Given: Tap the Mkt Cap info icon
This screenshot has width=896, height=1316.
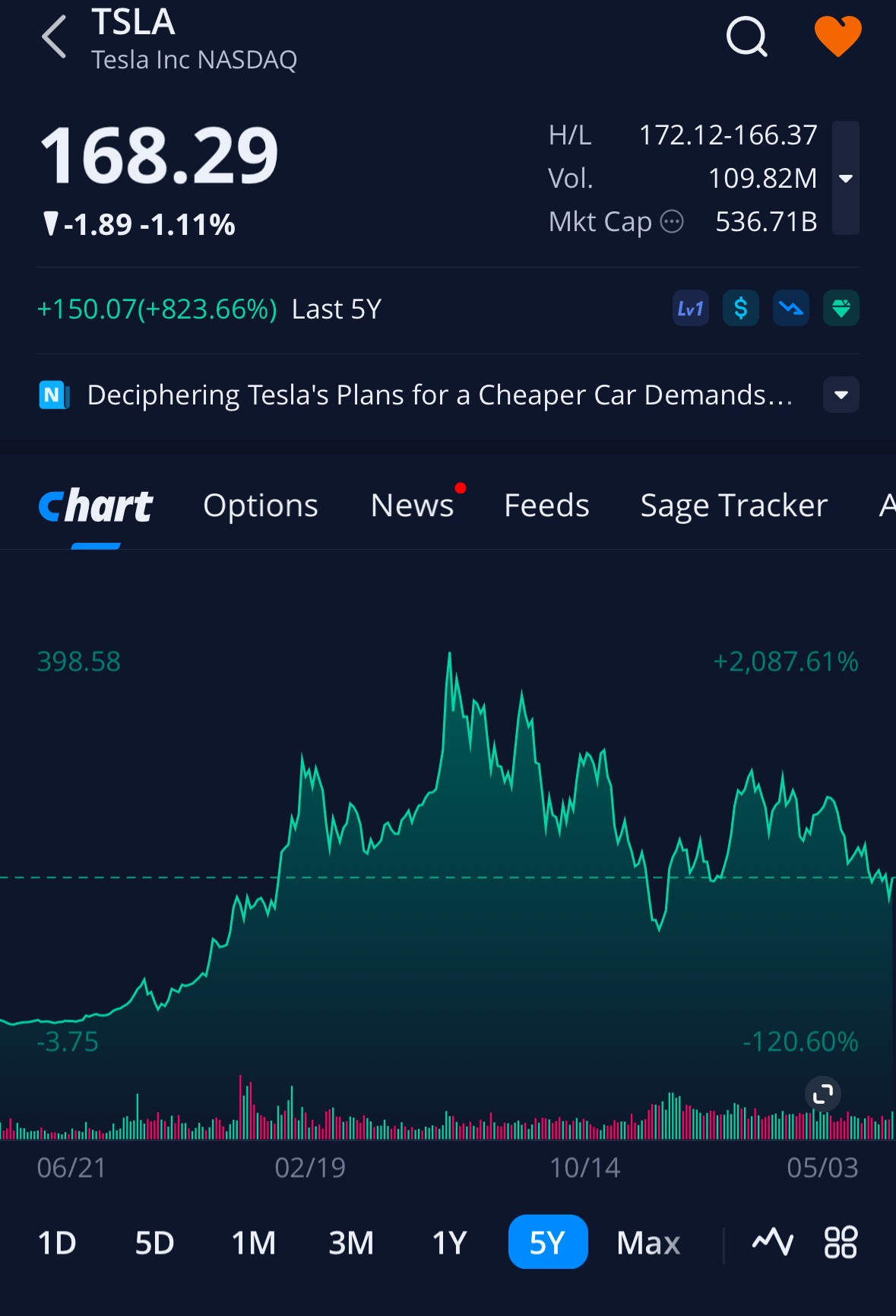Looking at the screenshot, I should (672, 222).
